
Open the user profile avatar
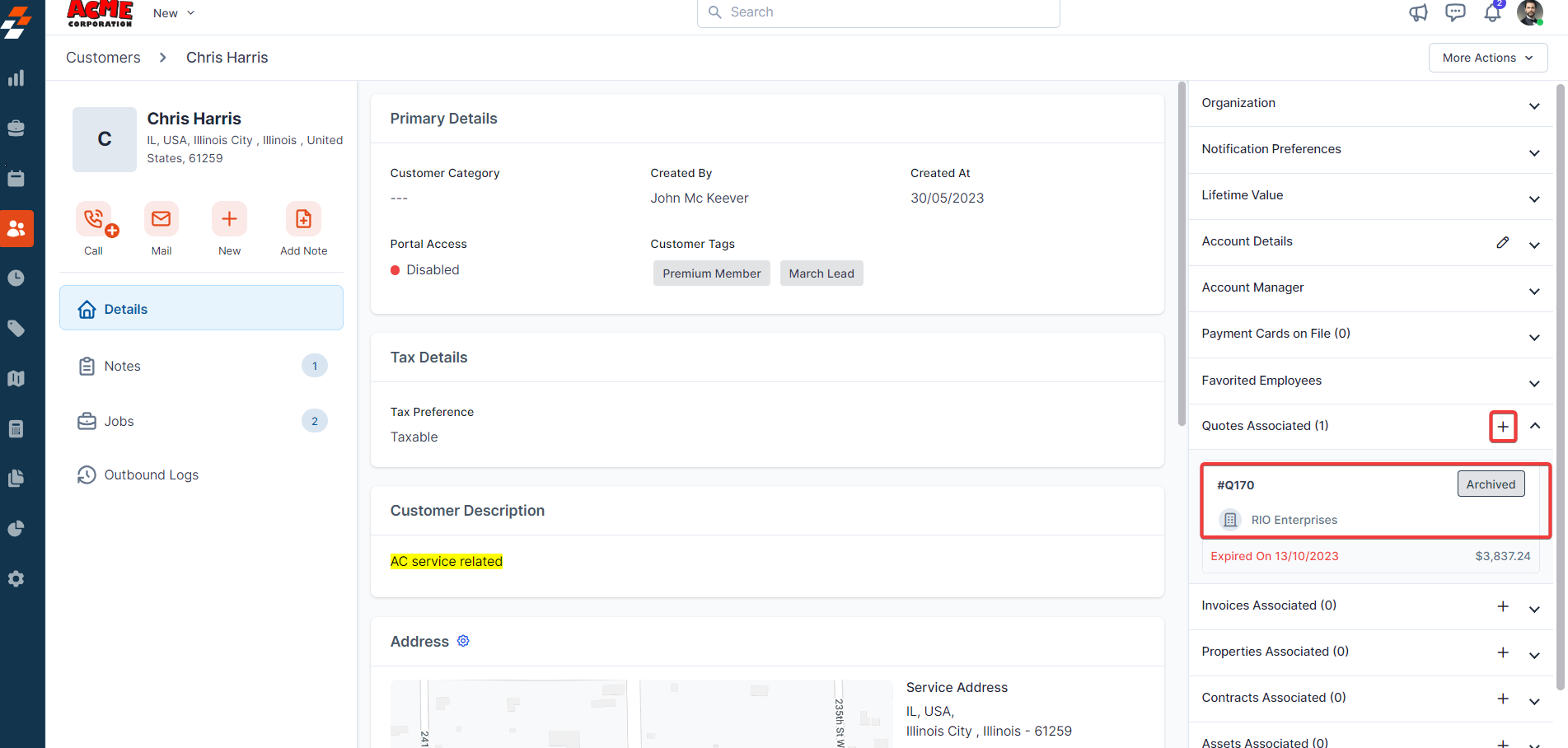1530,12
